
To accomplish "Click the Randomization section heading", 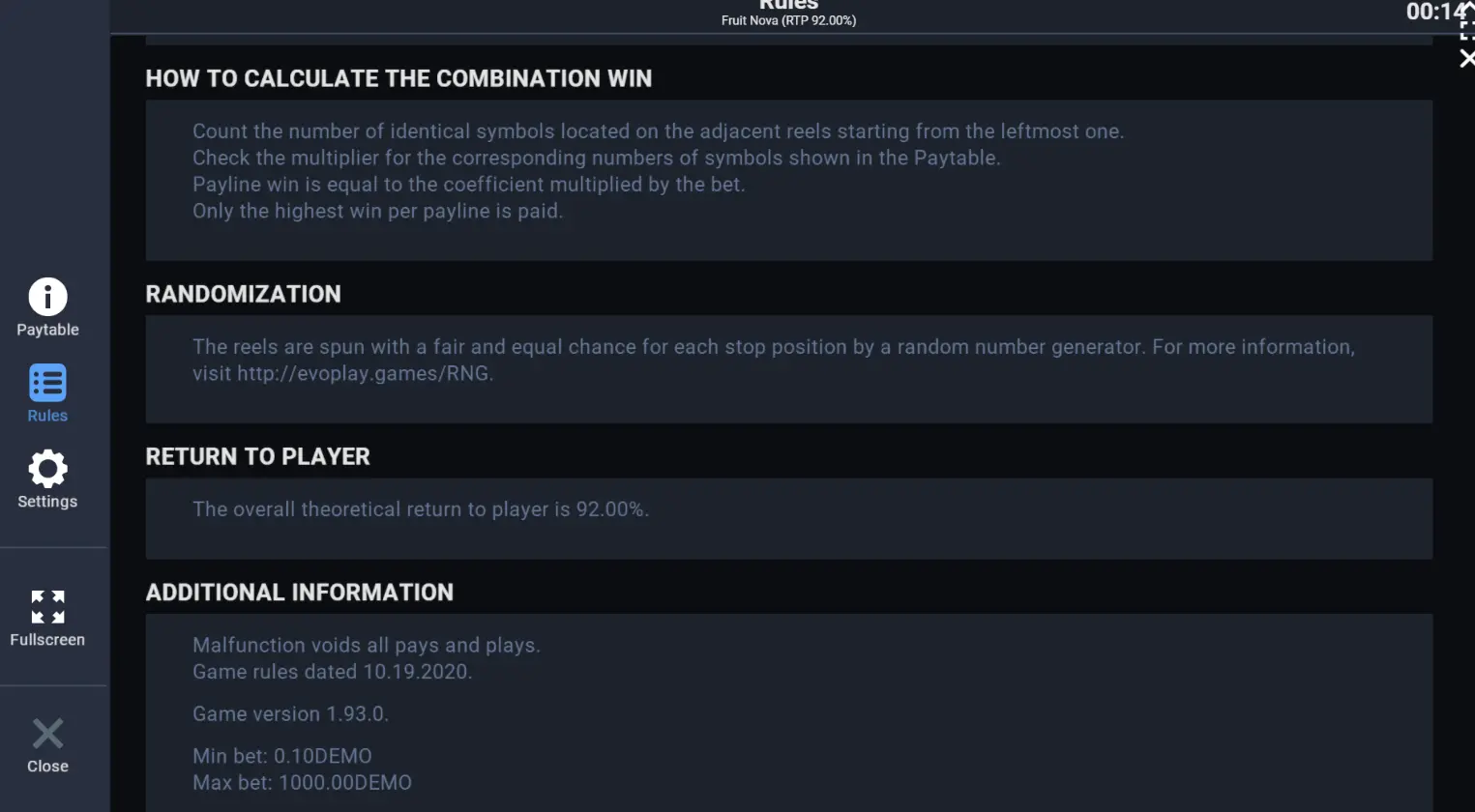I will point(243,294).
